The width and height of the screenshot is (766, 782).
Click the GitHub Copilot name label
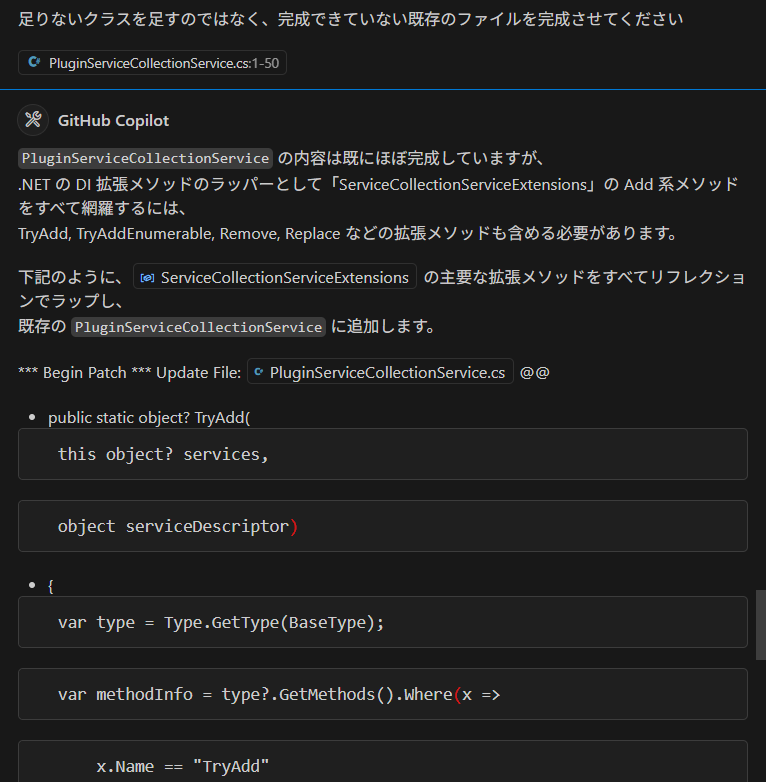tap(113, 121)
